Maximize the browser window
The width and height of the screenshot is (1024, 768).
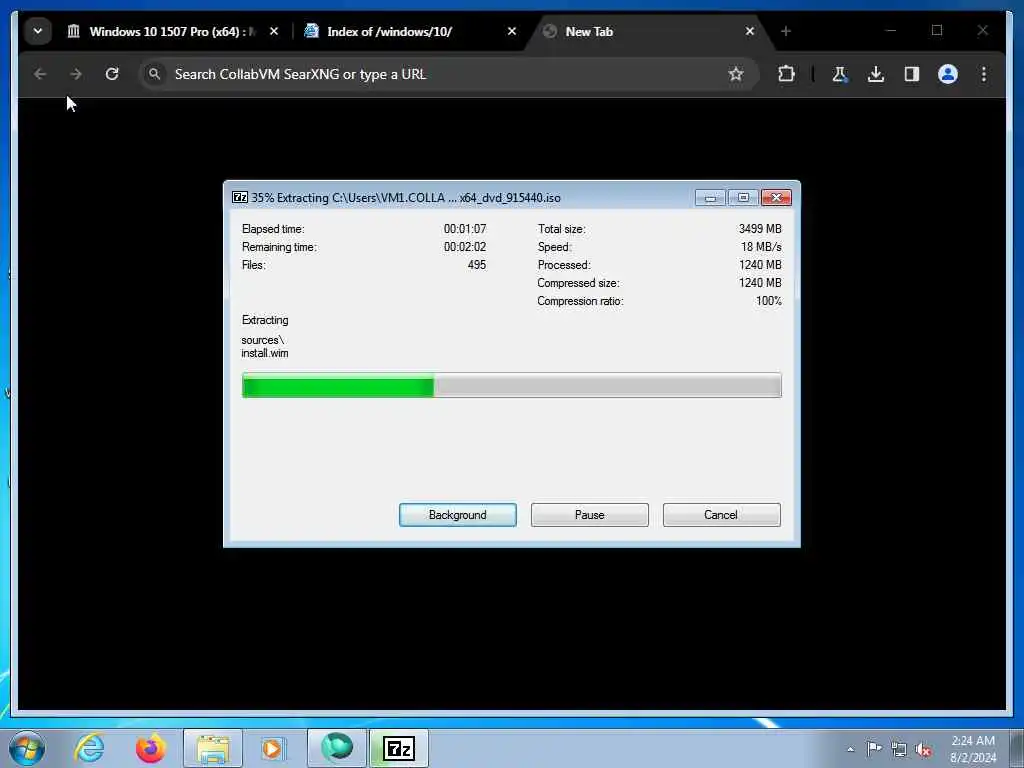[937, 30]
